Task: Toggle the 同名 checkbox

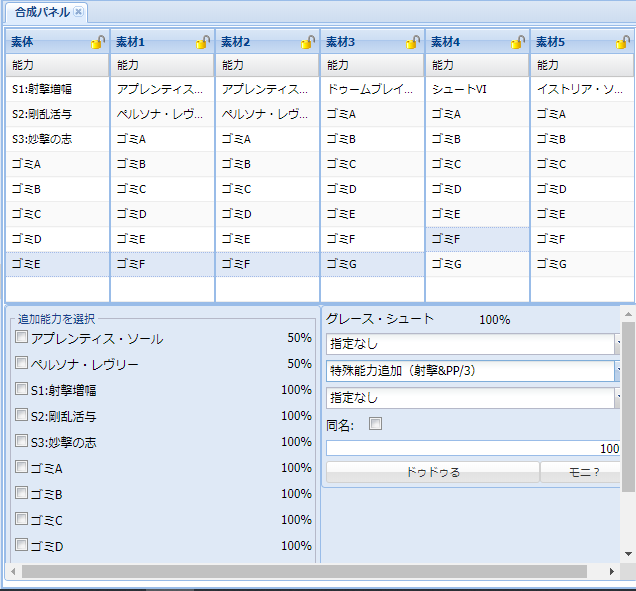Action: [376, 424]
